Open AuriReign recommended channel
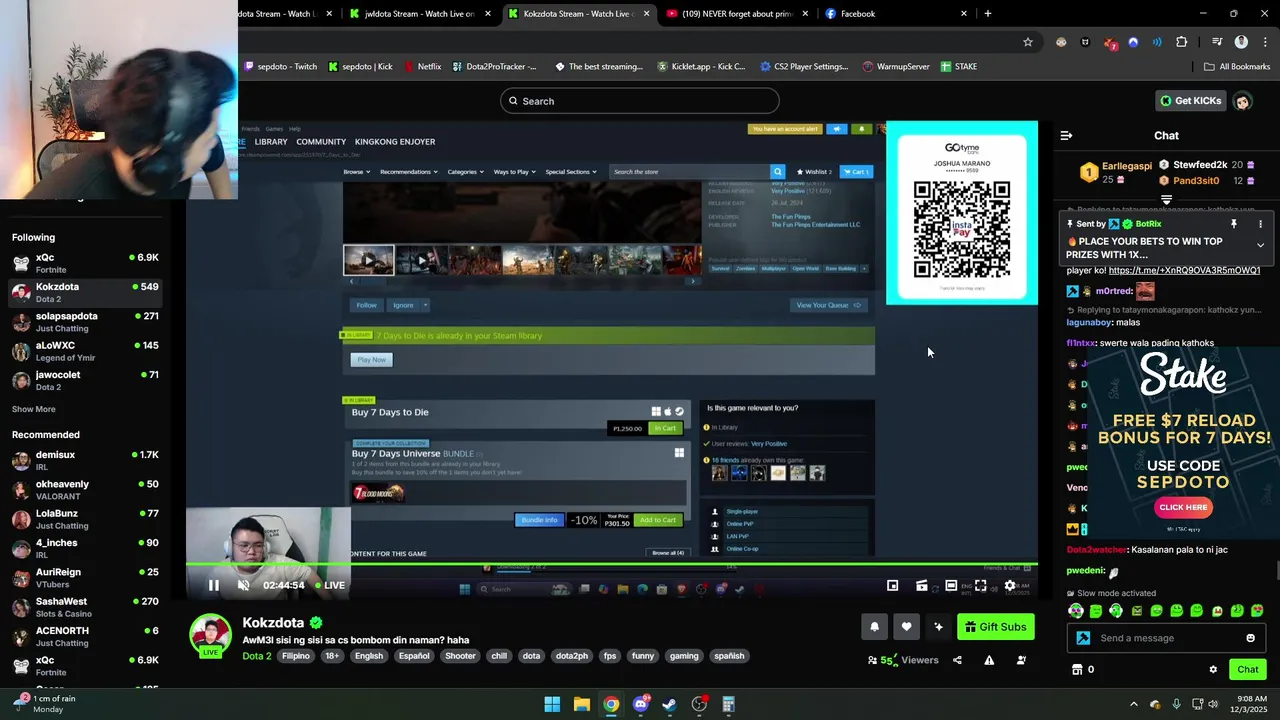Image resolution: width=1280 pixels, height=720 pixels. tap(85, 578)
